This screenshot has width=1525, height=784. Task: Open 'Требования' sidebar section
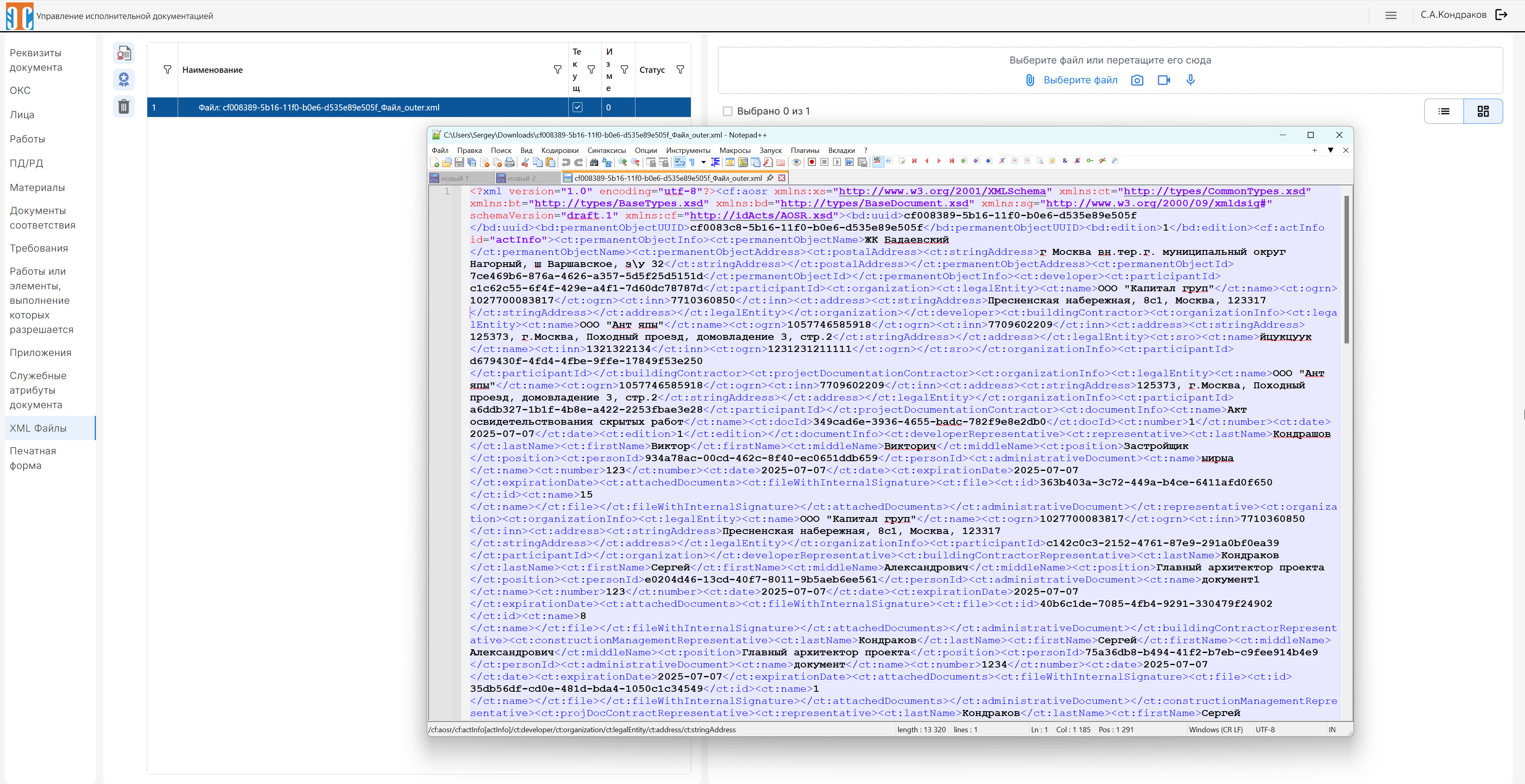pos(39,248)
